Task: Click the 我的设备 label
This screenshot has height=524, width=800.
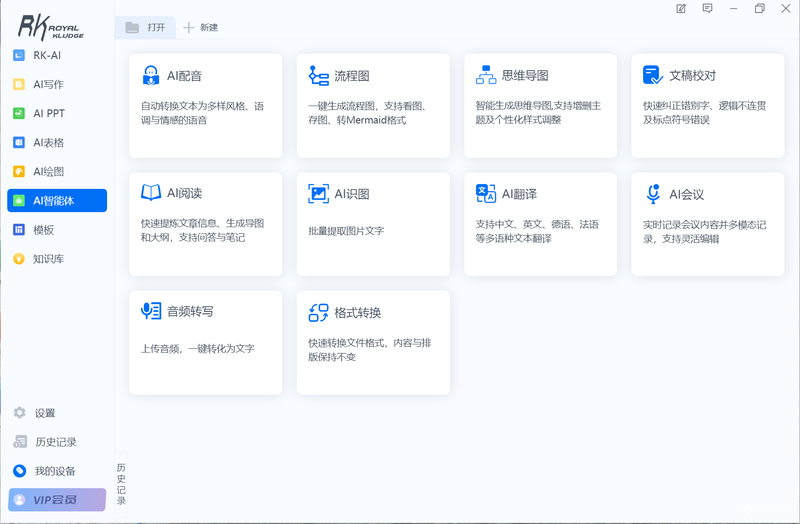Action: 55,471
